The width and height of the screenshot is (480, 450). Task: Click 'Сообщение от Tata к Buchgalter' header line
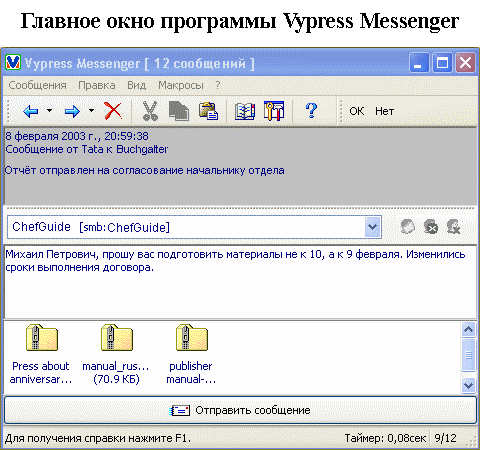click(87, 149)
